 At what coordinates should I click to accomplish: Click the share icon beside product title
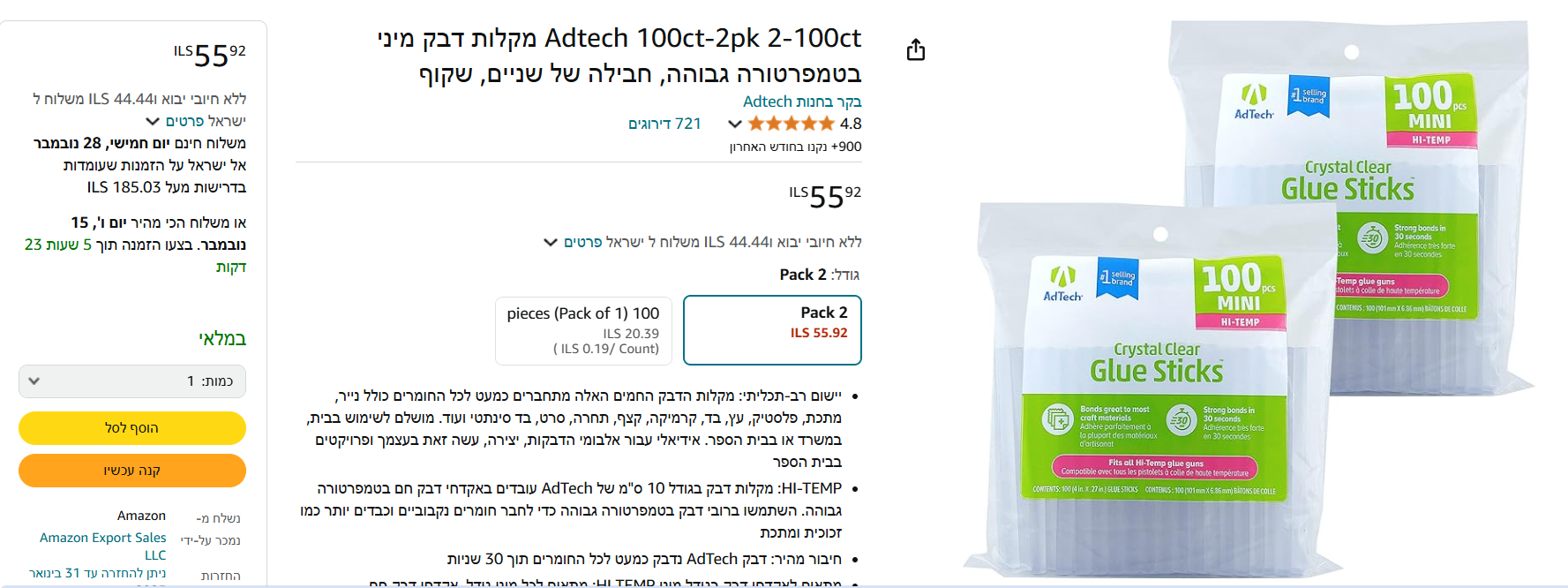click(916, 50)
